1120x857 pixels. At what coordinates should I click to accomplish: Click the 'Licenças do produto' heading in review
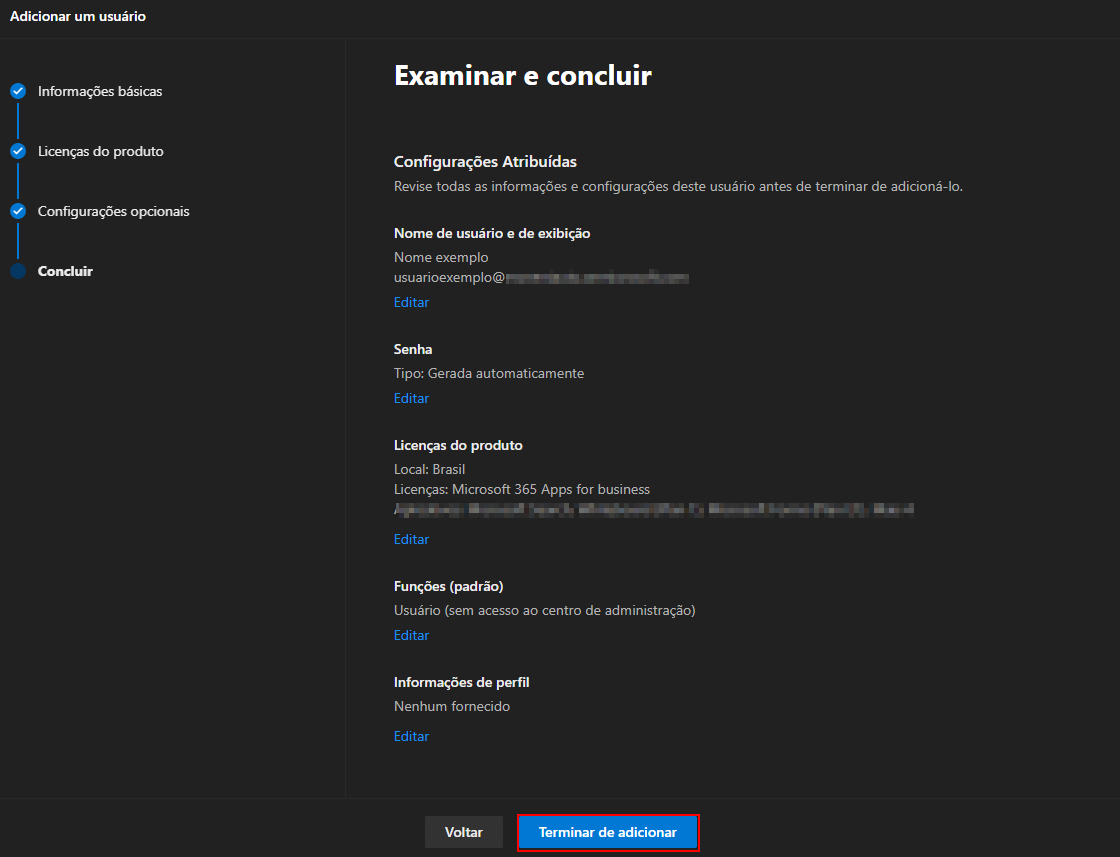pos(459,446)
